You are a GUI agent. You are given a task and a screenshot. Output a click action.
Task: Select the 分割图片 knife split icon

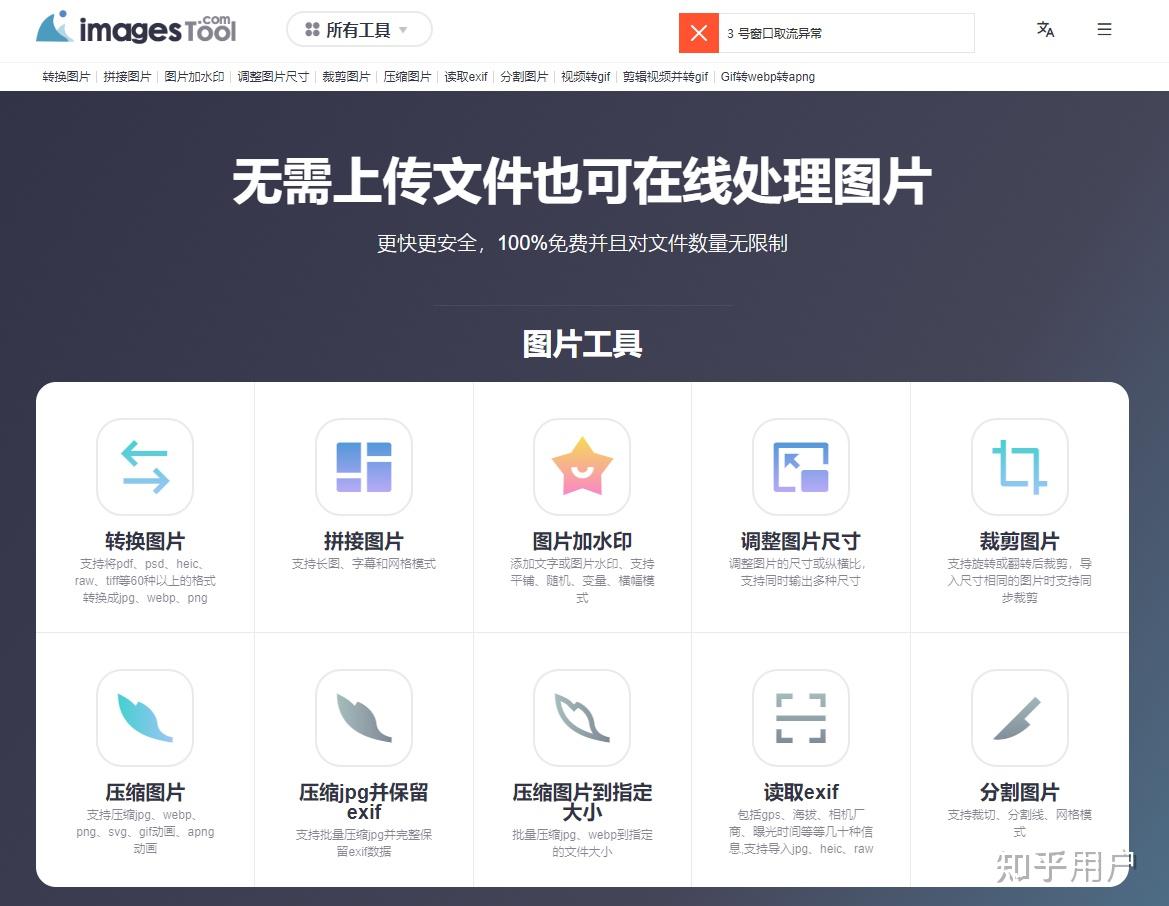1018,718
